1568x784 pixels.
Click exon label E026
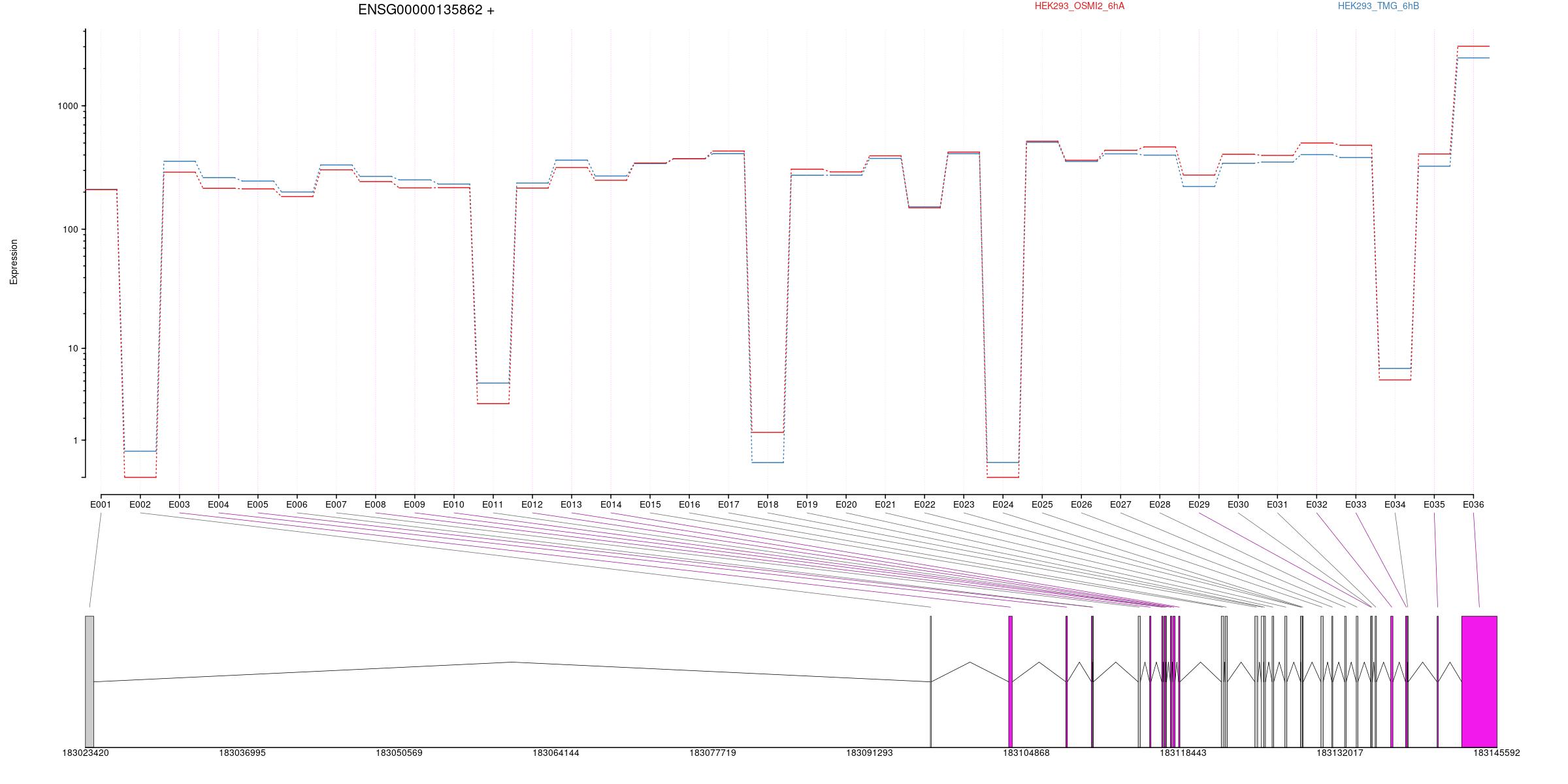tap(1081, 504)
